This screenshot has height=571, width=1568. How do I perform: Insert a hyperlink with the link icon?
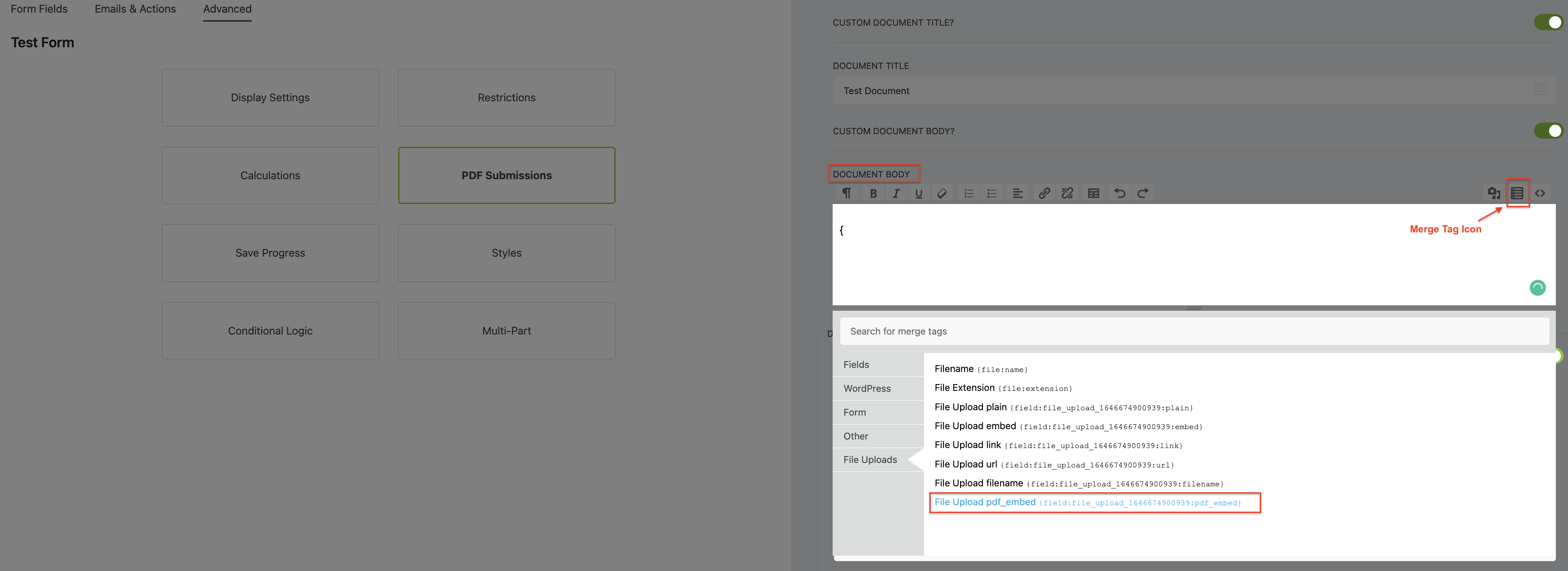point(1044,193)
